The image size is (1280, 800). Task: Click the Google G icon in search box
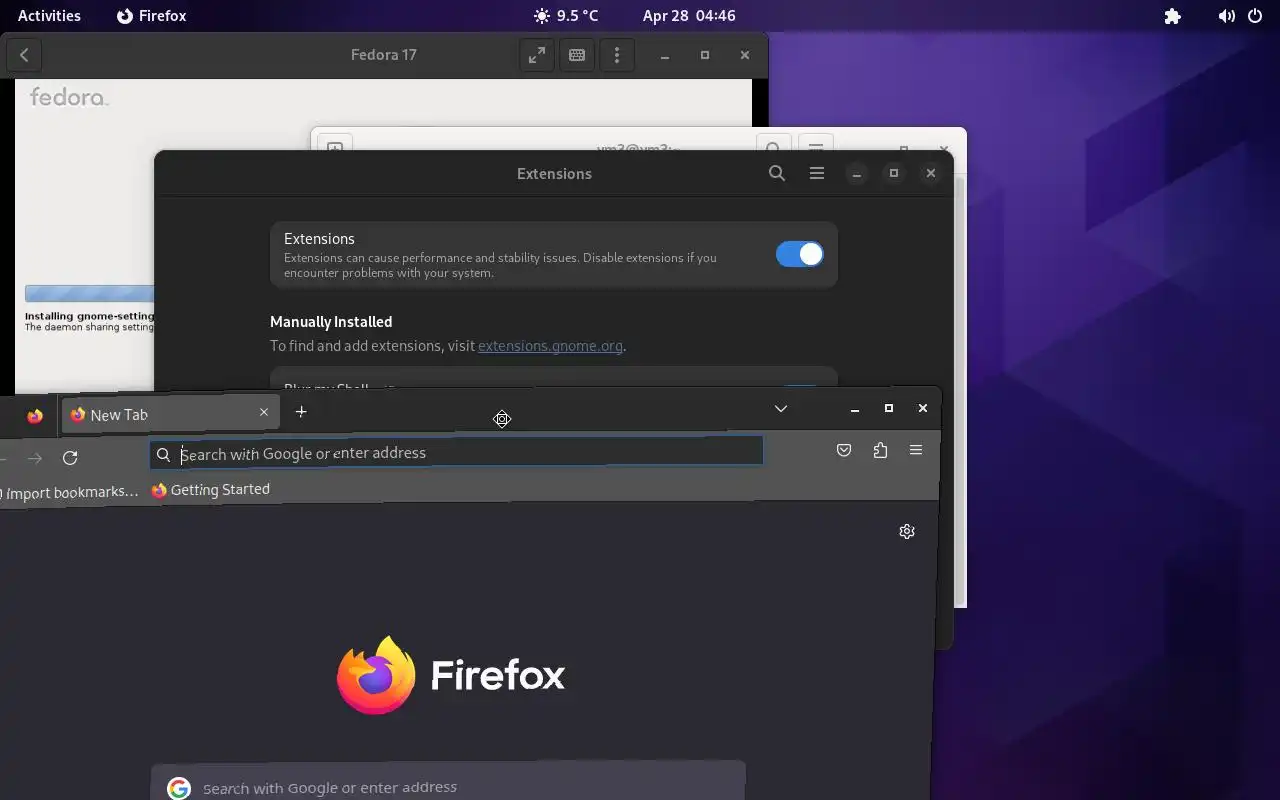179,788
